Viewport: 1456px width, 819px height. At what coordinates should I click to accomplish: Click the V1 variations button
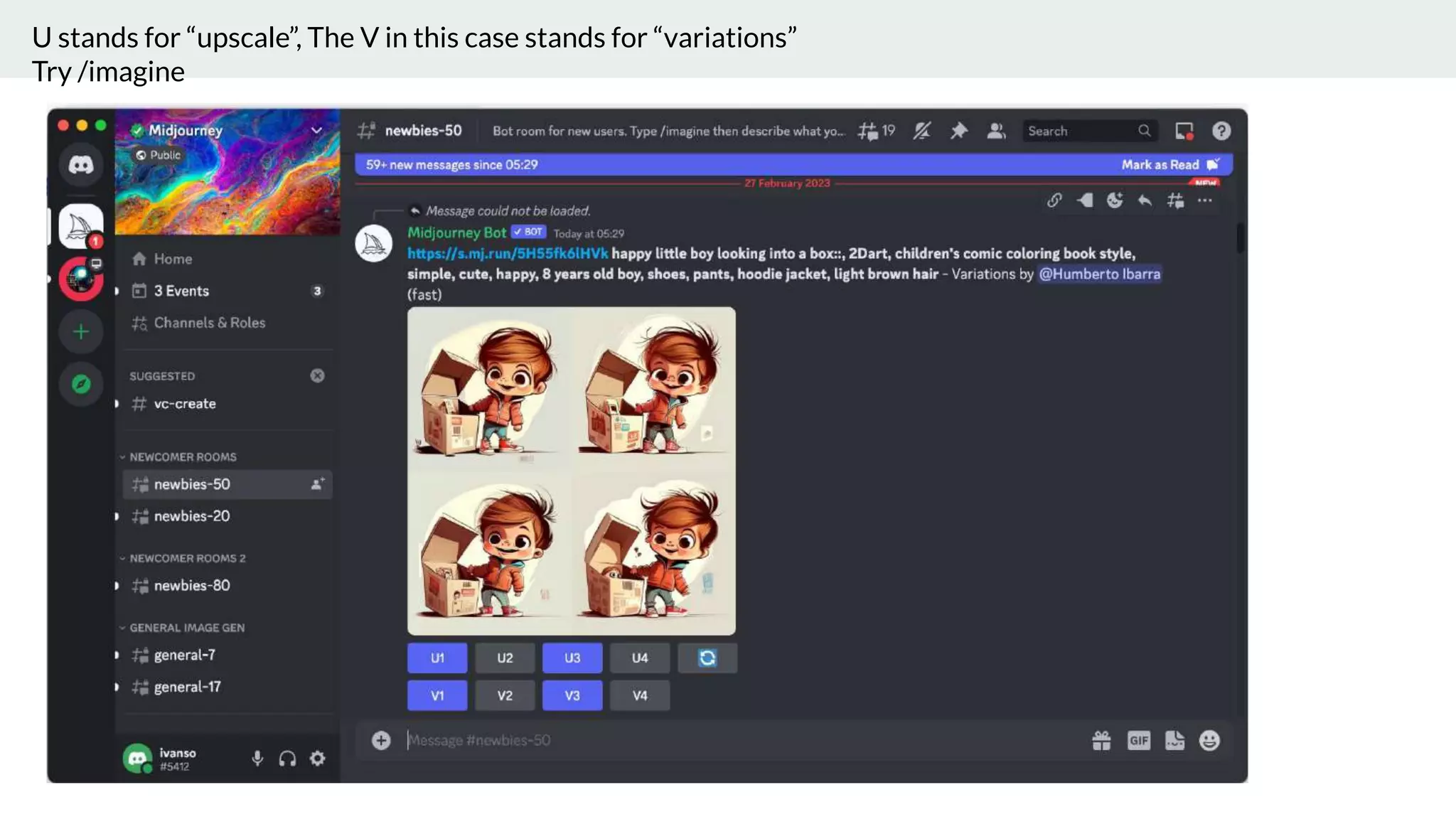tap(437, 695)
